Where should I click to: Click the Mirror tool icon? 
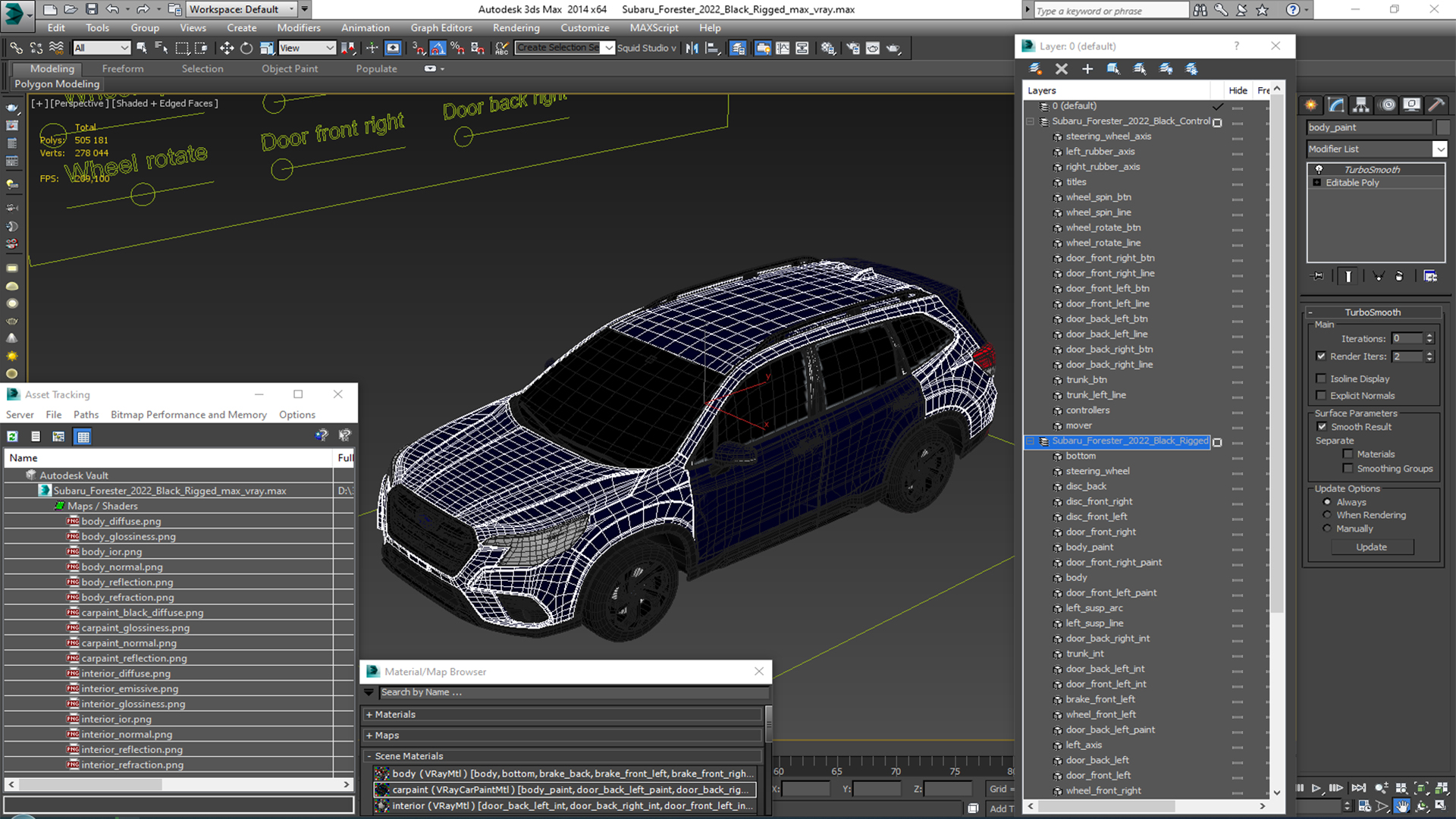coord(692,48)
